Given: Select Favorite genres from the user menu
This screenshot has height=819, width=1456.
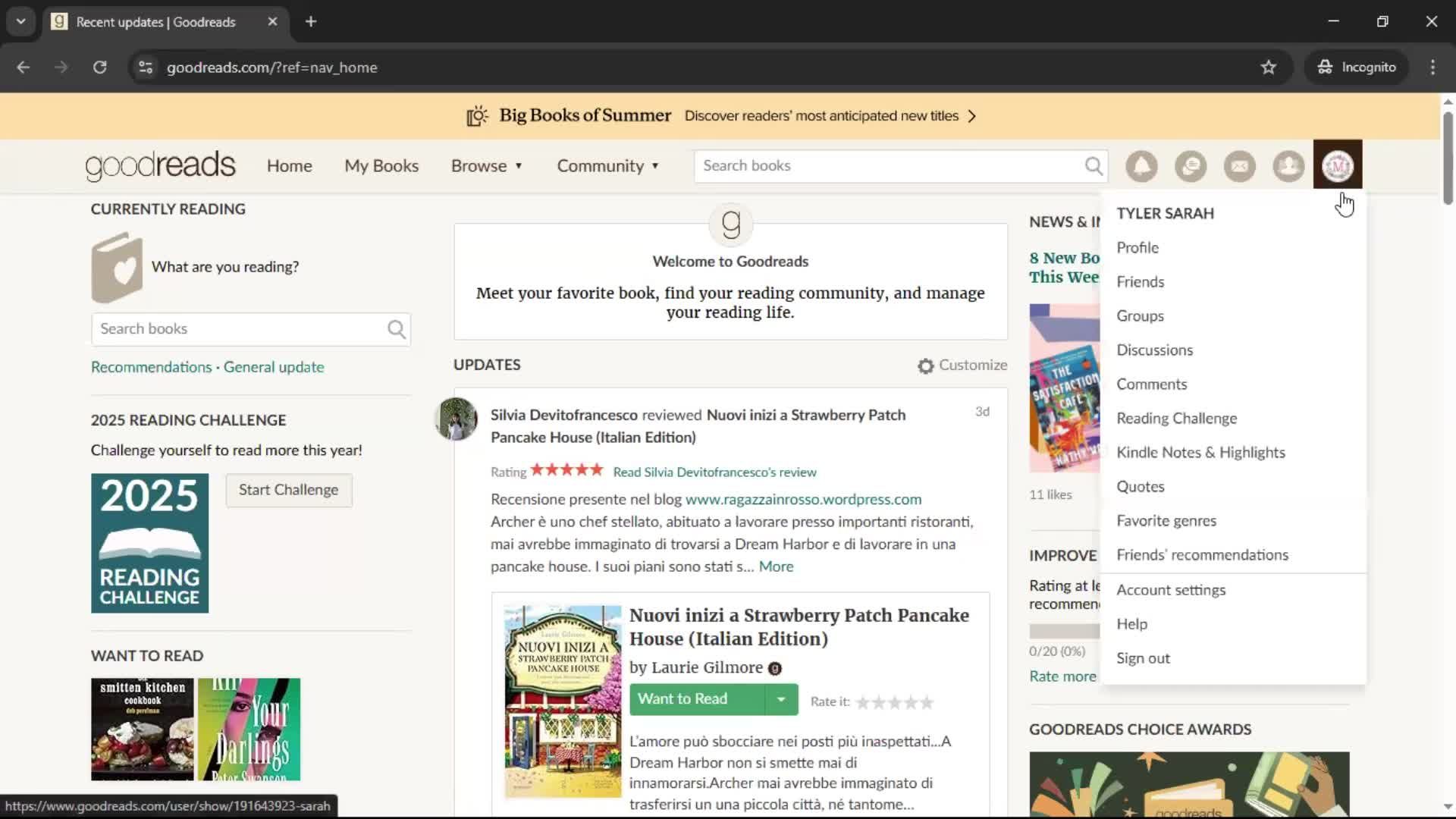Looking at the screenshot, I should [1166, 521].
